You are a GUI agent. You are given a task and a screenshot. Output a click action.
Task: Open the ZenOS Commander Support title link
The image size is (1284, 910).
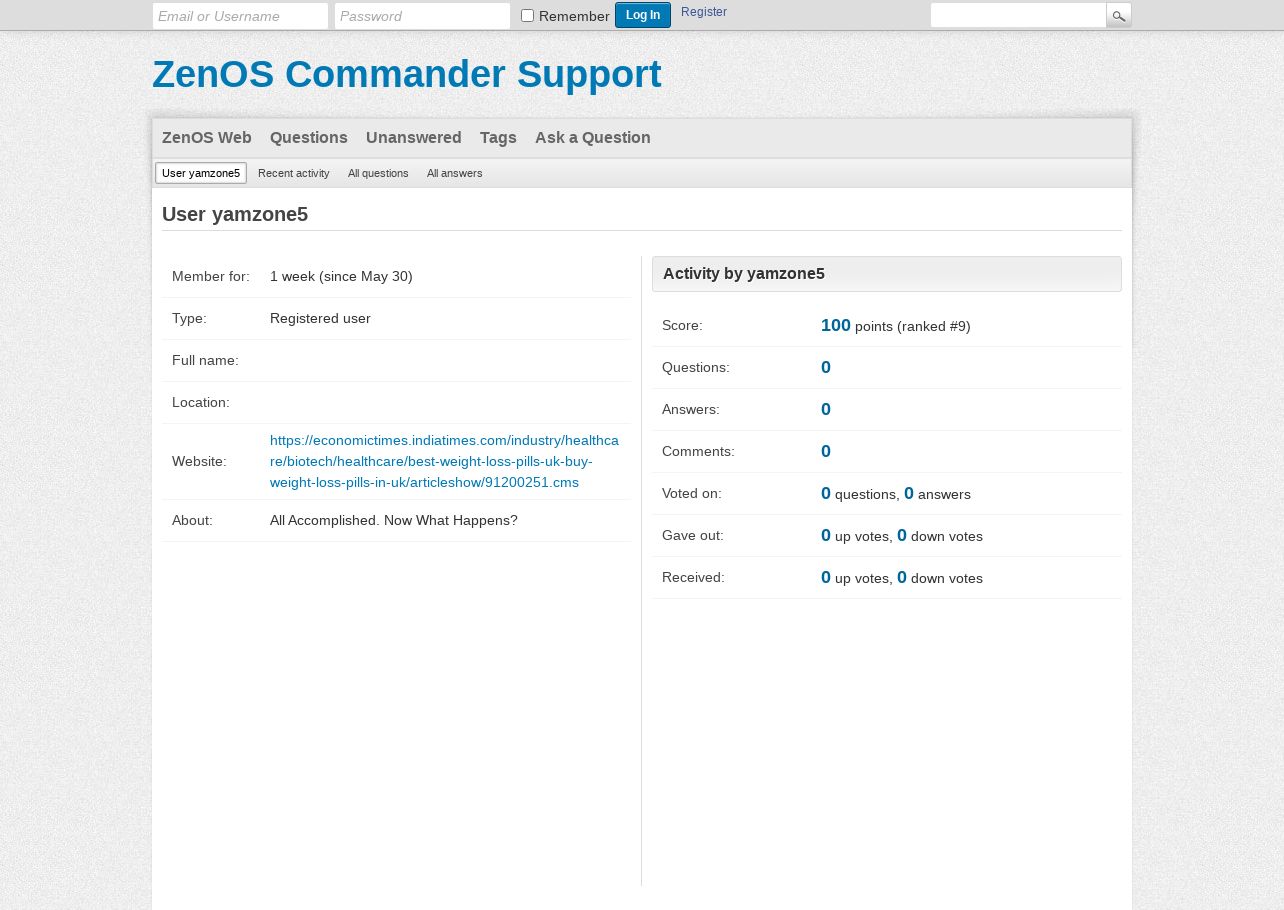(407, 74)
